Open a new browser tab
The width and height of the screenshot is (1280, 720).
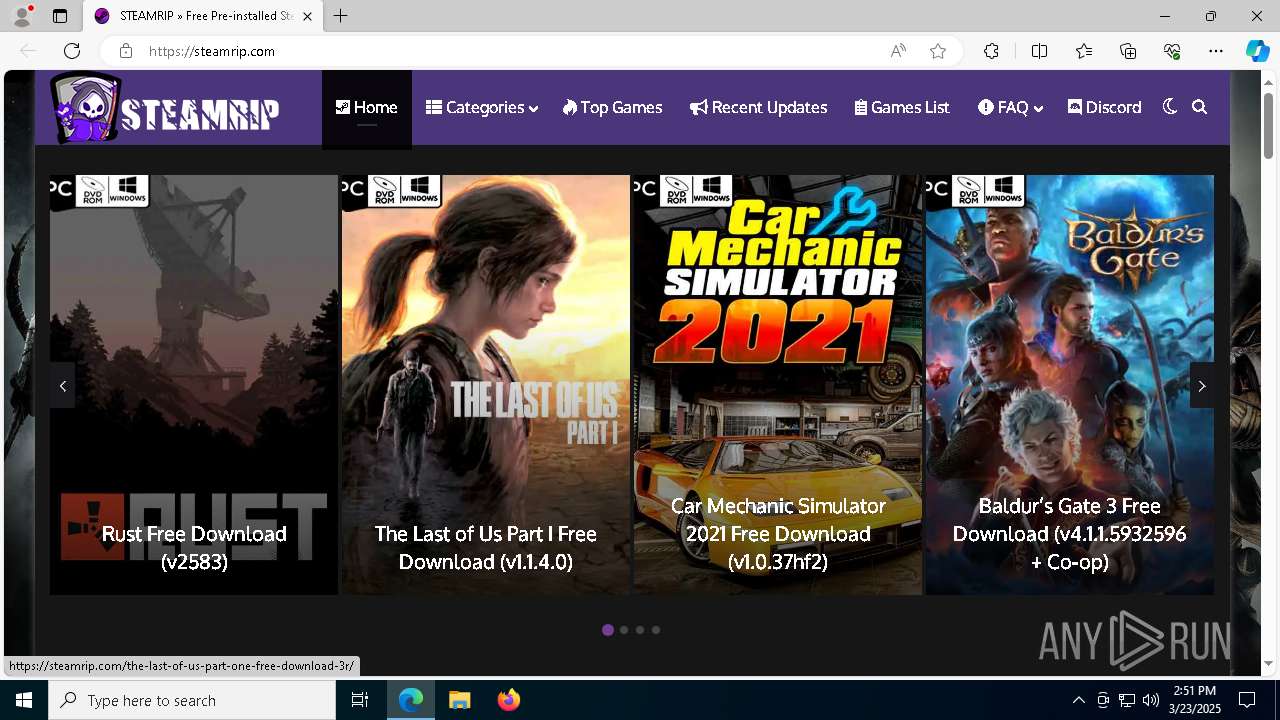click(x=341, y=16)
